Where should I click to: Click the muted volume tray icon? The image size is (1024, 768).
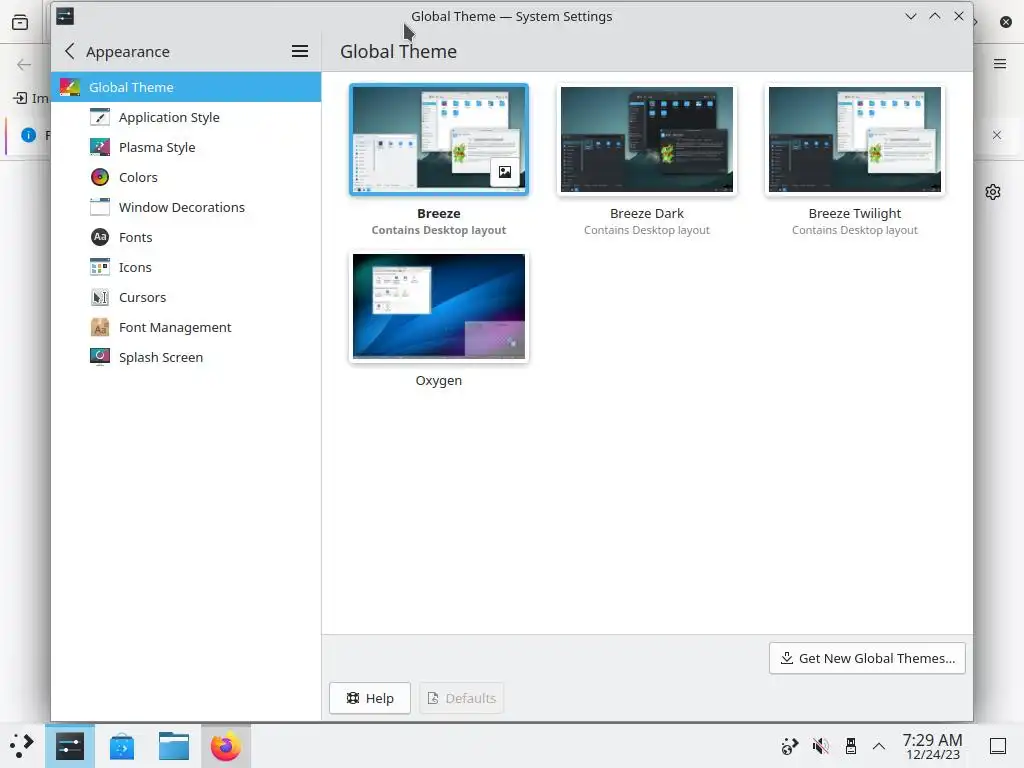tap(820, 746)
